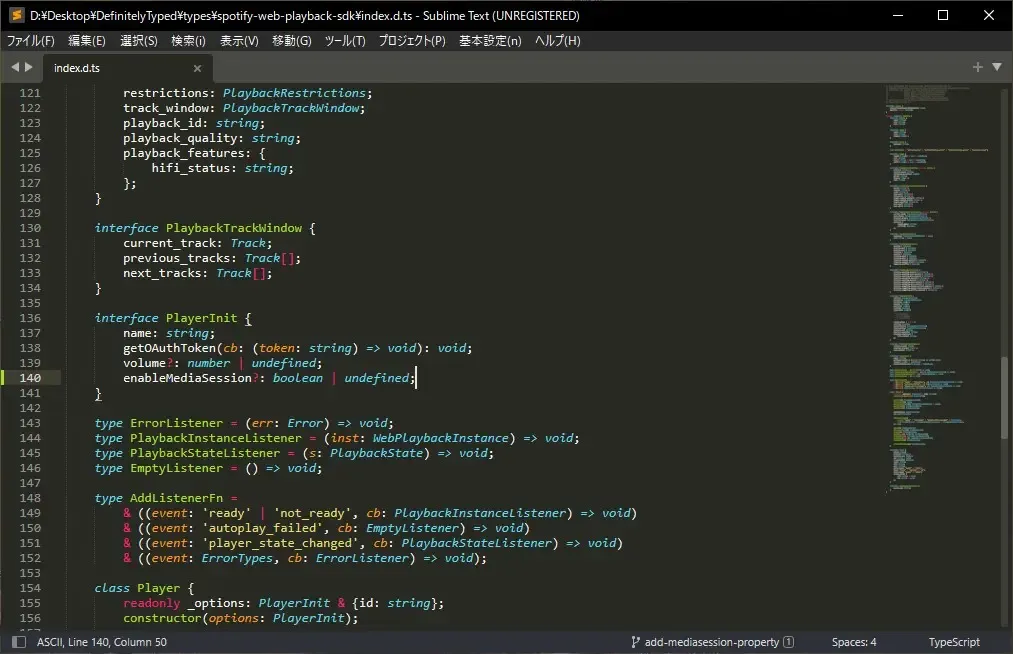Viewport: 1013px width, 654px height.
Task: Go to next tab with right arrow
Action: coord(28,67)
